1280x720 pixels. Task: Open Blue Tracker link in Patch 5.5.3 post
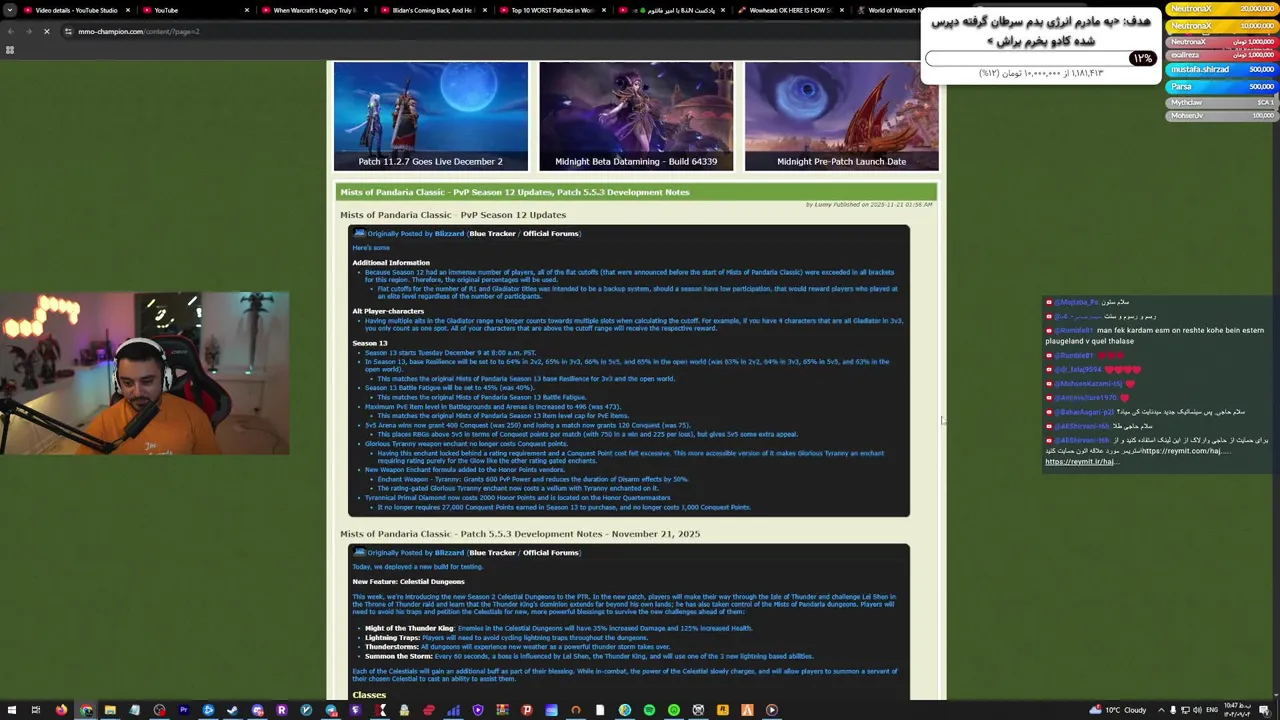tap(493, 552)
